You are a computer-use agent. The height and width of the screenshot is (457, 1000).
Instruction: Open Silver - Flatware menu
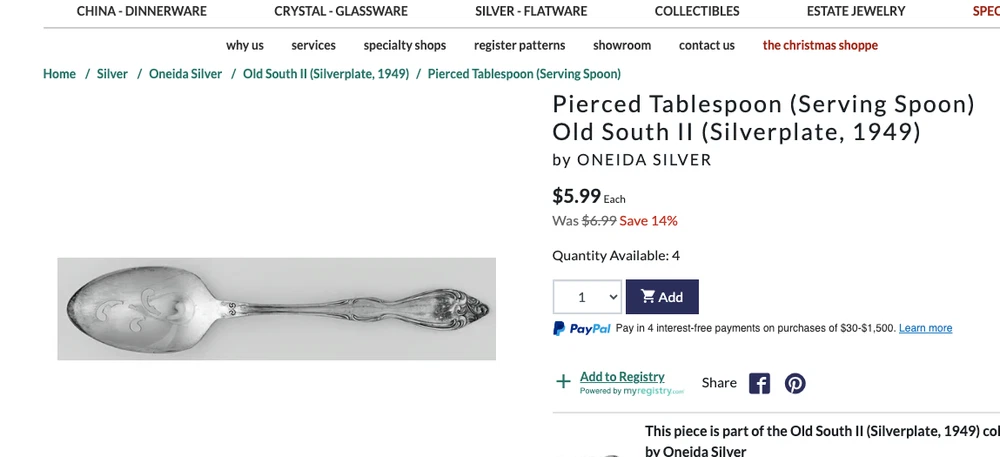(x=531, y=12)
